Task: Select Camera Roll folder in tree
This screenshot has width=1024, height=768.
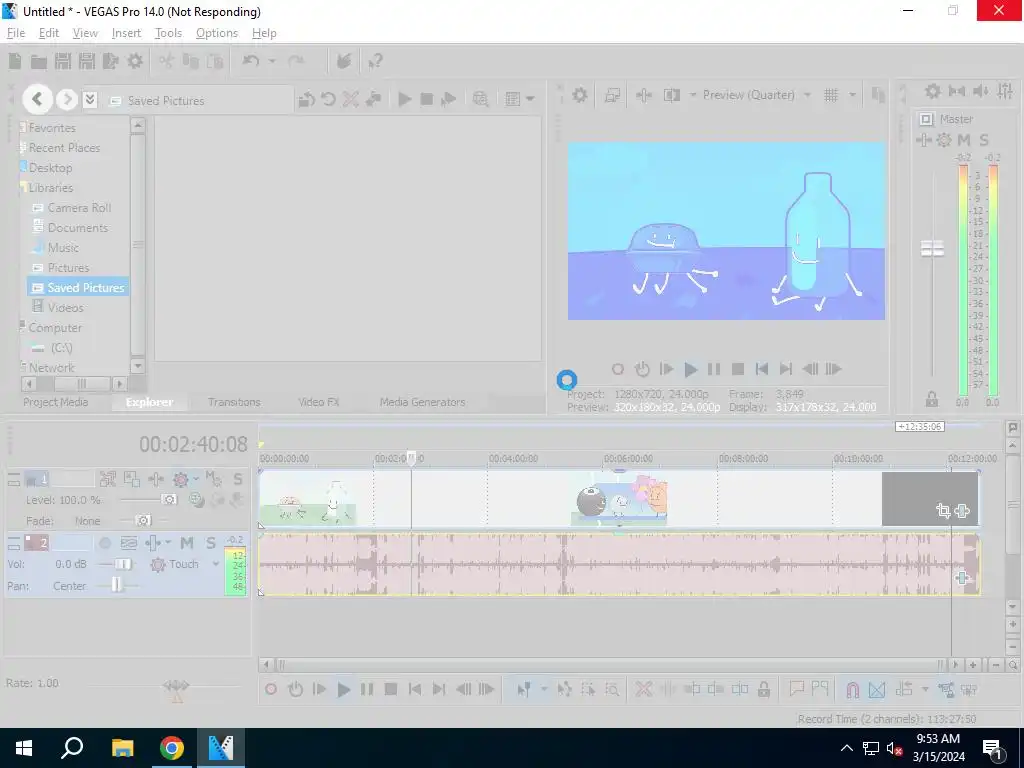Action: point(79,208)
